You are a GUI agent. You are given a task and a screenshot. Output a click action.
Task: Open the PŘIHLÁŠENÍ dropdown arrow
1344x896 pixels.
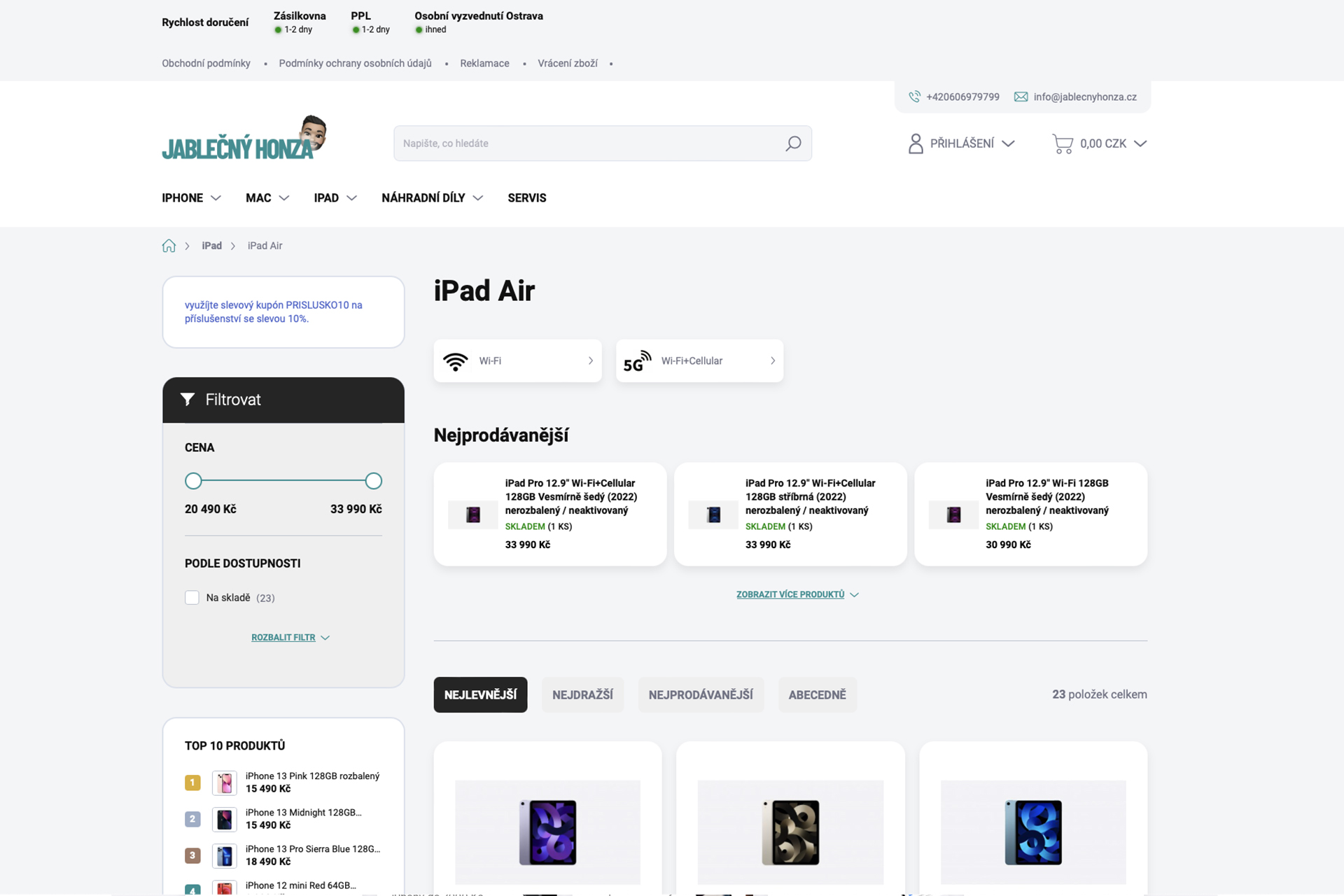pos(1008,143)
